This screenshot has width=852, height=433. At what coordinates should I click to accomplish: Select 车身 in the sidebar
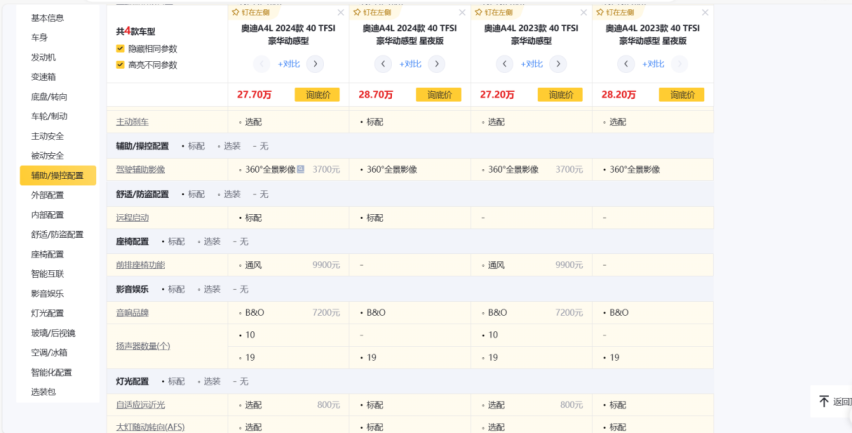[39, 37]
